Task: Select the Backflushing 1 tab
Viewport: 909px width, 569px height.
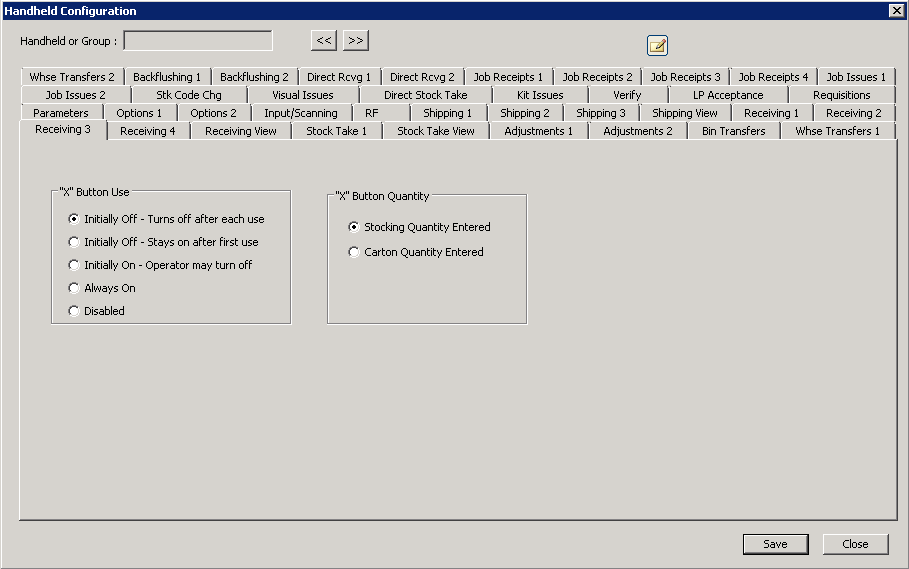Action: [x=167, y=77]
